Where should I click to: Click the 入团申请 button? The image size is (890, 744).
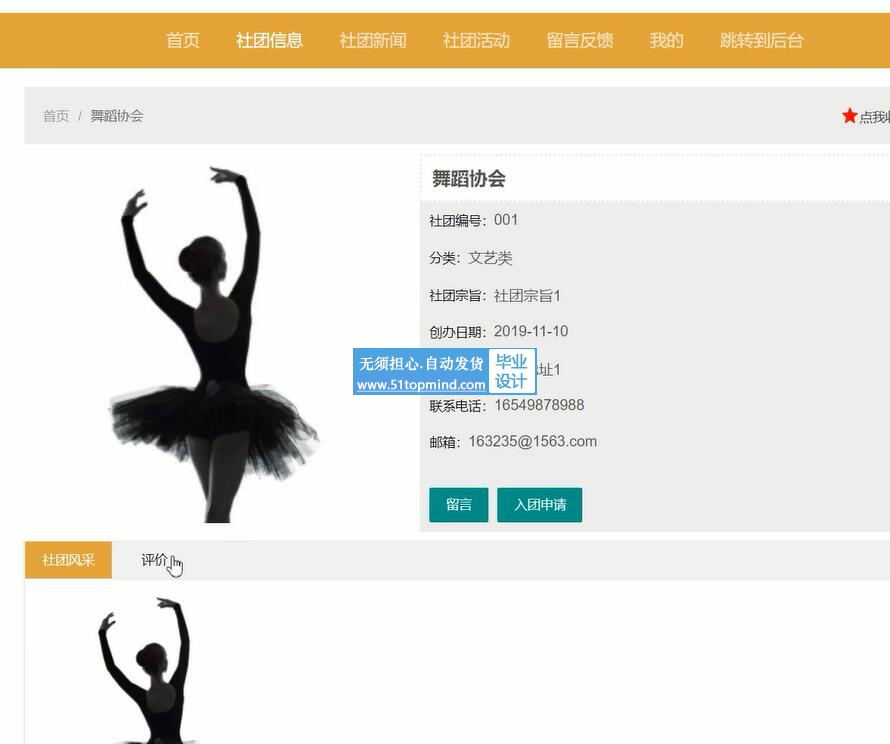click(x=540, y=505)
